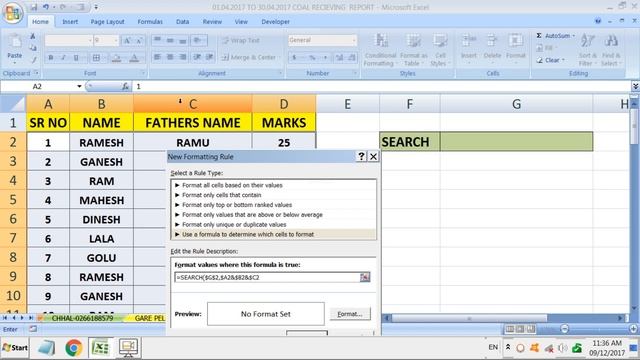Click the range selector icon in formula box
This screenshot has width=640, height=360.
pyautogui.click(x=364, y=278)
